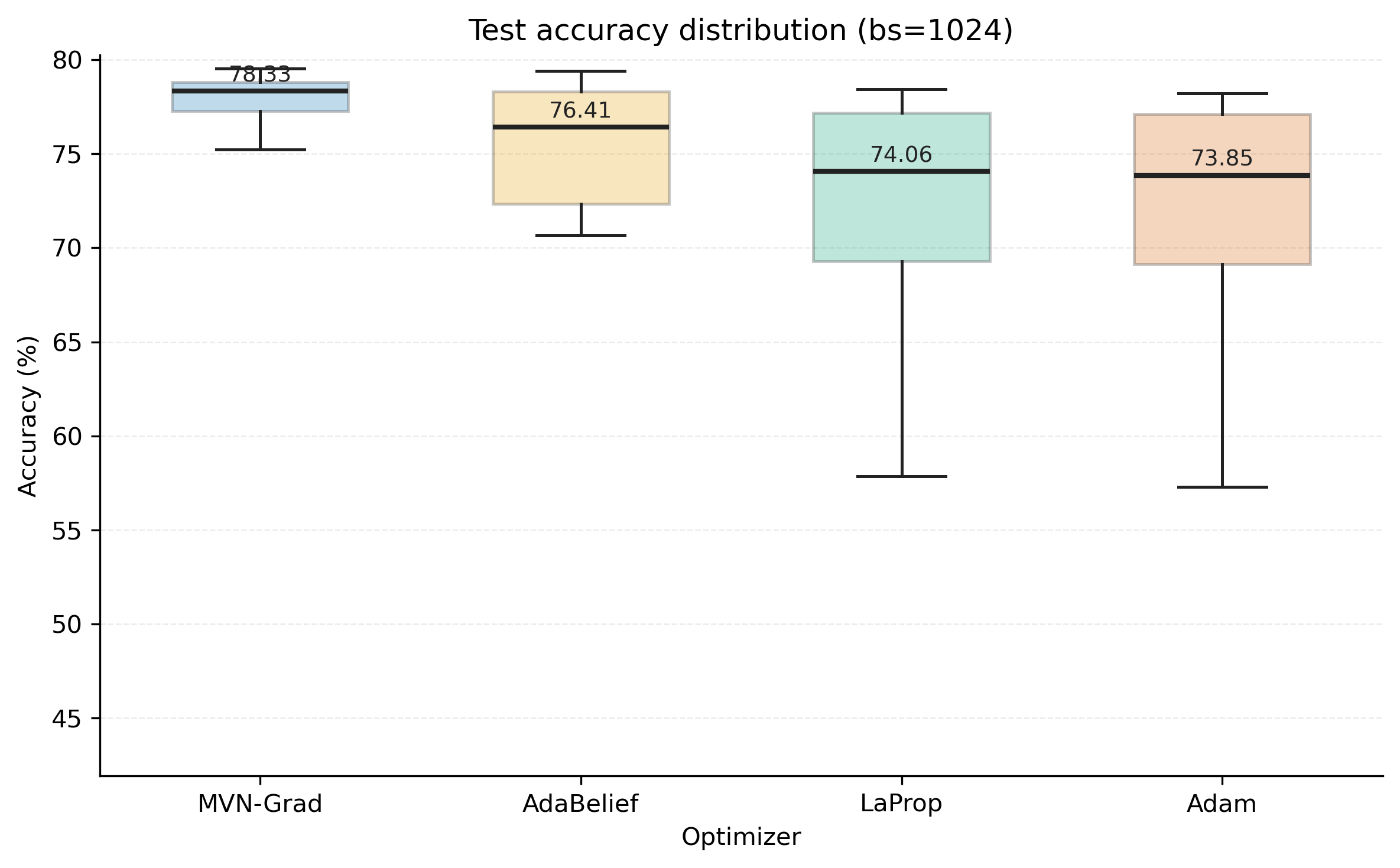Click the 74.06 median value label
This screenshot has height=868, width=1400.
(901, 155)
